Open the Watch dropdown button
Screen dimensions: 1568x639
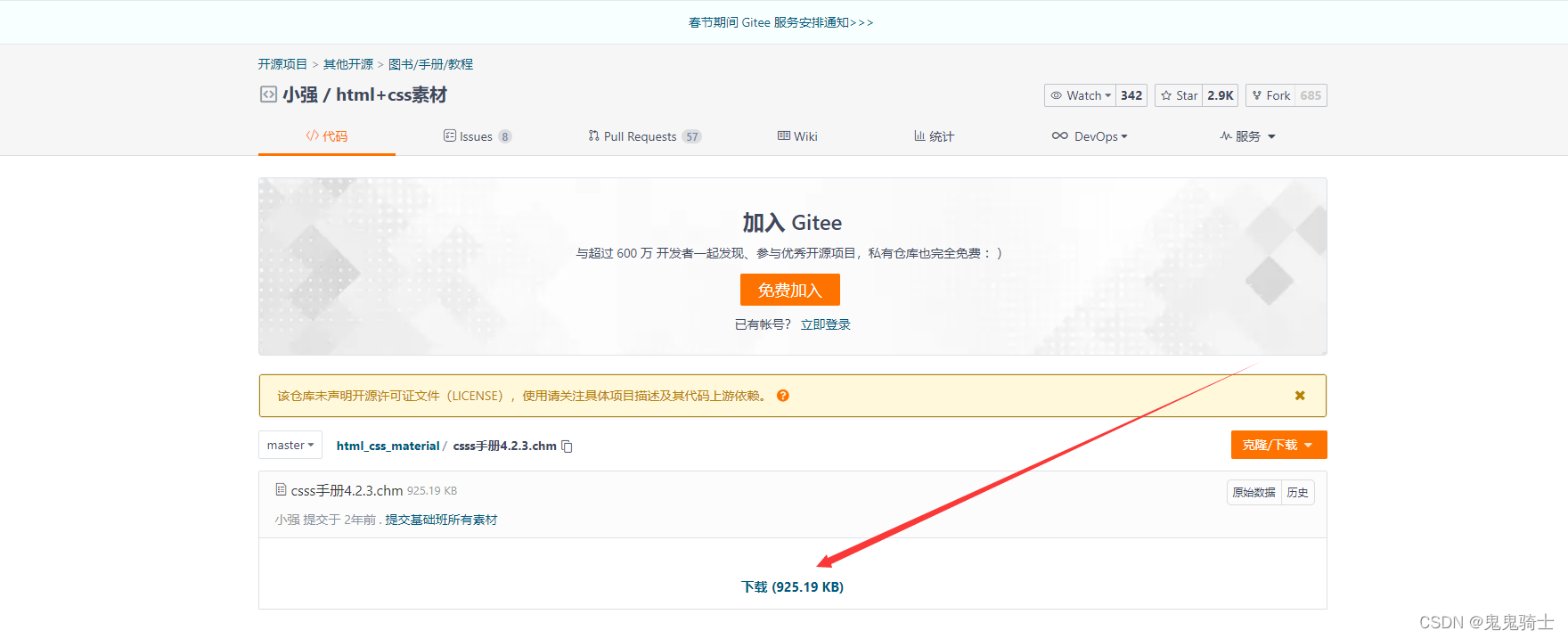[1080, 95]
